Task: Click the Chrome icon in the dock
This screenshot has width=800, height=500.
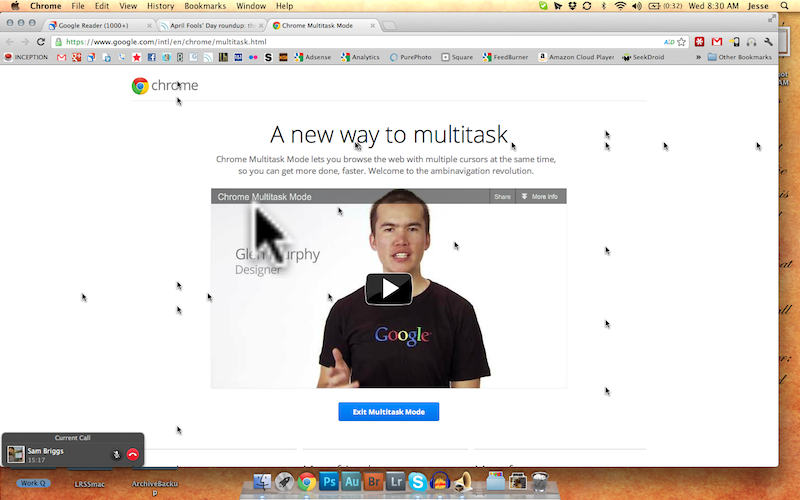Action: (x=307, y=482)
